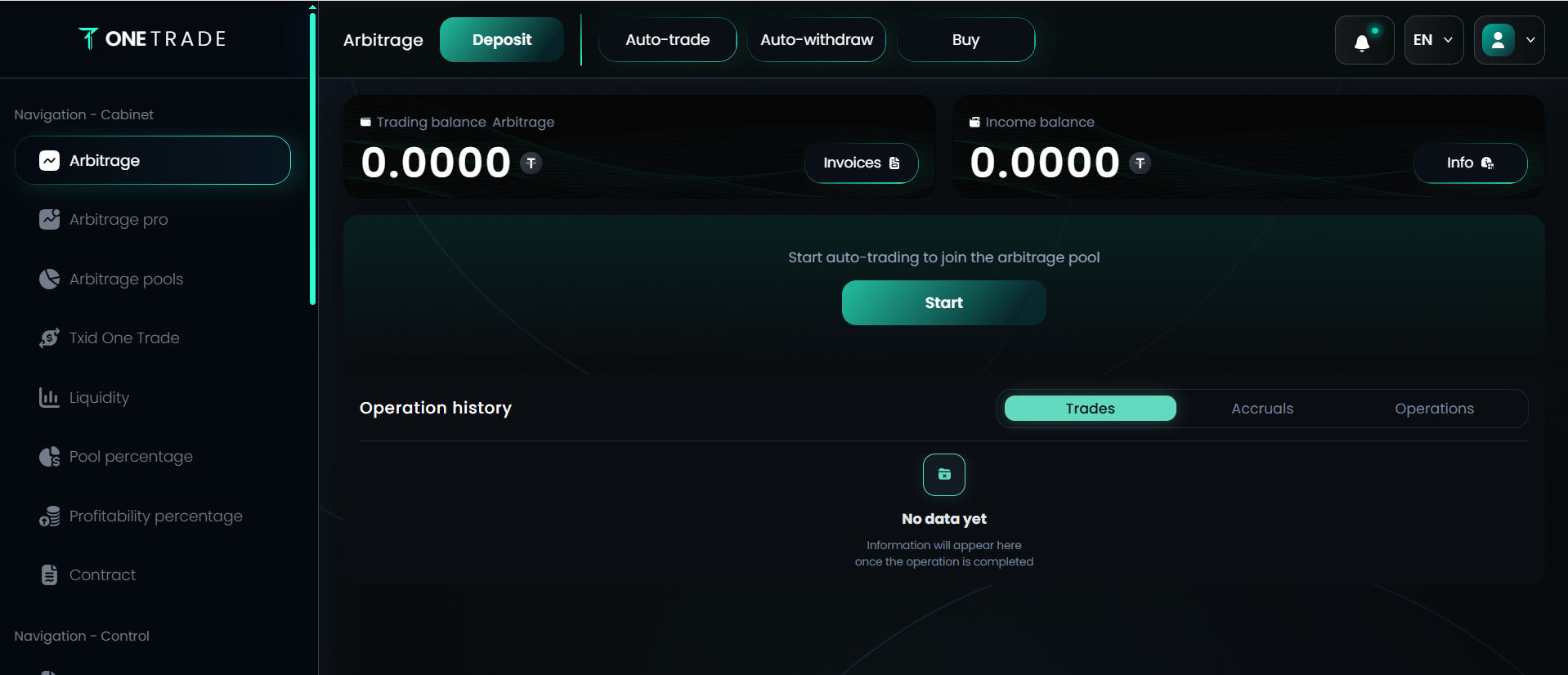This screenshot has height=675, width=1568.
Task: Click the One Trade logo
Action: click(152, 38)
